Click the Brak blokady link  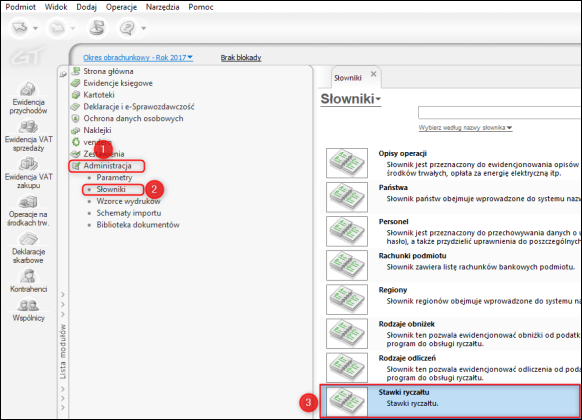[x=241, y=58]
